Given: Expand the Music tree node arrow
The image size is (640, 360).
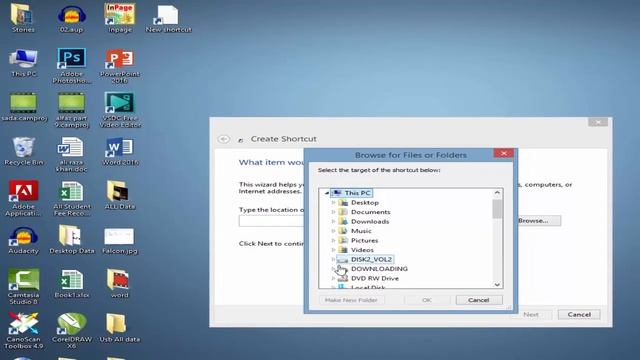Looking at the screenshot, I should [x=333, y=231].
